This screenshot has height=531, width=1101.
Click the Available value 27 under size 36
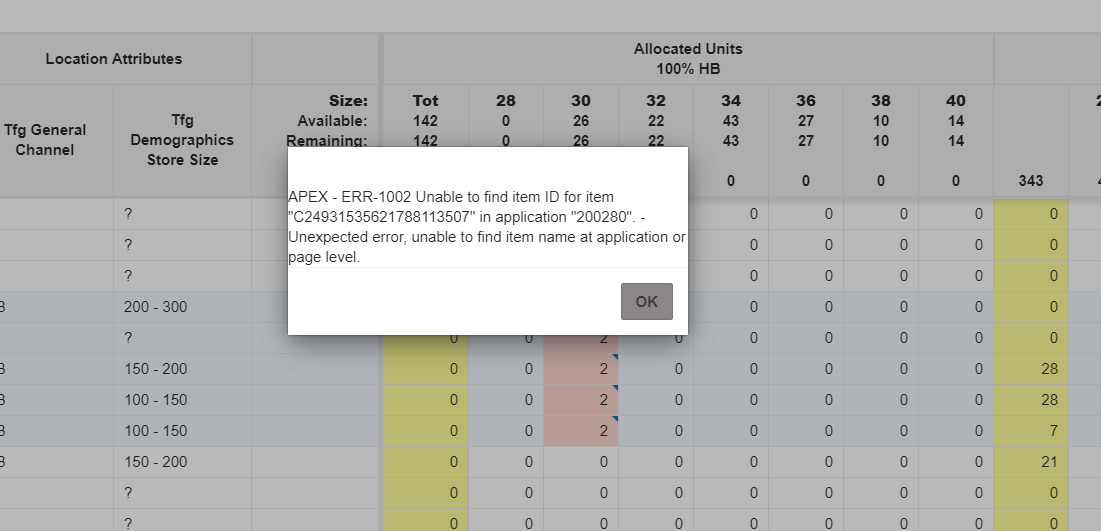click(806, 121)
